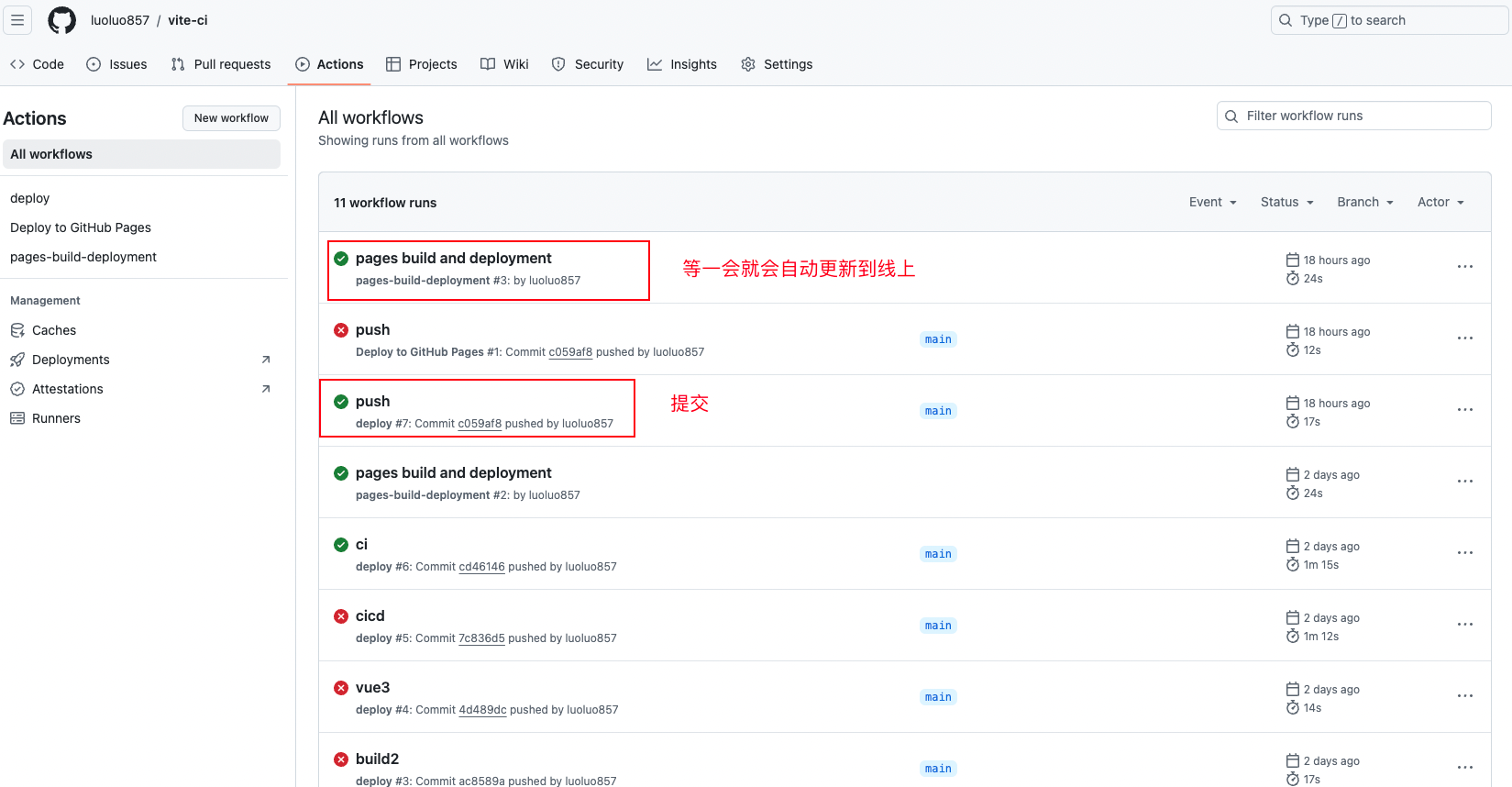Select Deploy to GitHub Pages workflow
Image resolution: width=1512 pixels, height=787 pixels.
coord(81,227)
